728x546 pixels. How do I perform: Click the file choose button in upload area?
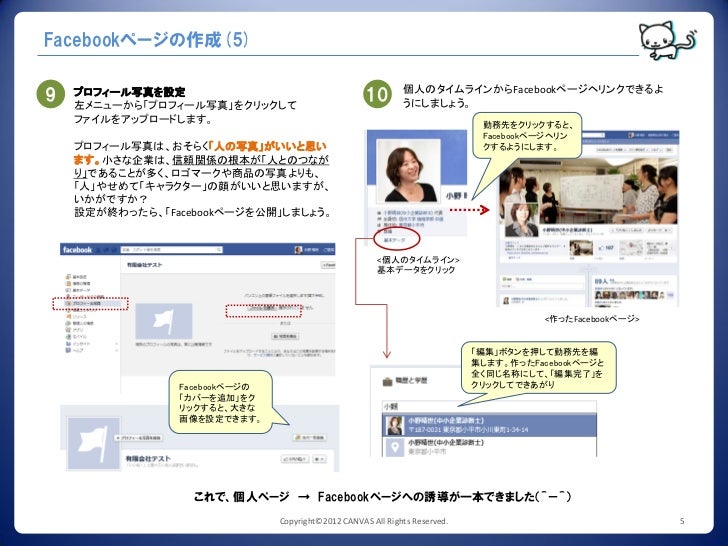point(261,308)
